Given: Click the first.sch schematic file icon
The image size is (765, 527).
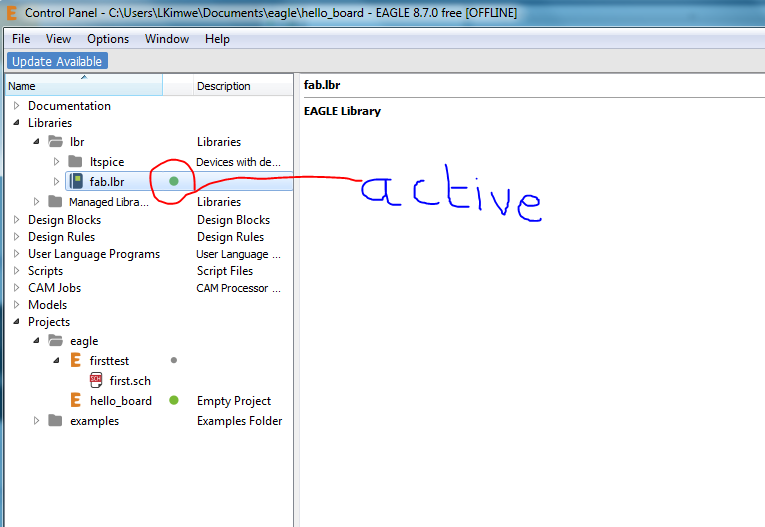Looking at the screenshot, I should 96,380.
